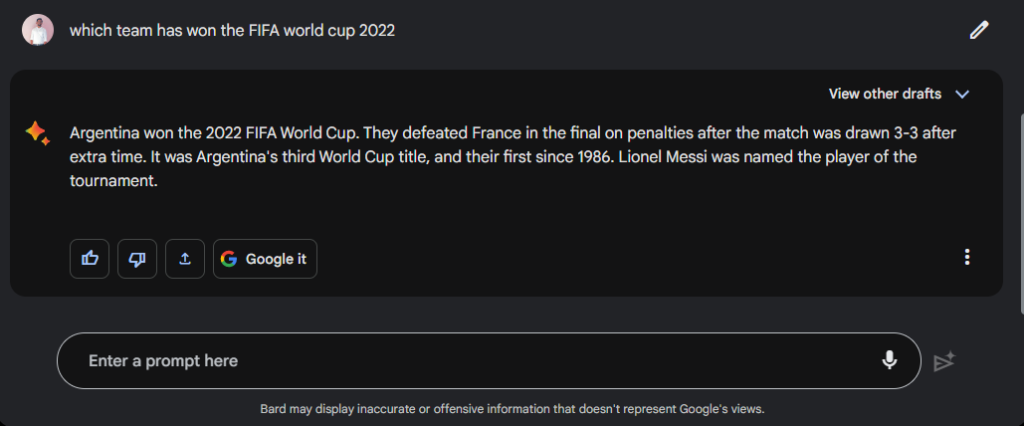Click the word "tournament" ending the response

pyautogui.click(x=112, y=183)
